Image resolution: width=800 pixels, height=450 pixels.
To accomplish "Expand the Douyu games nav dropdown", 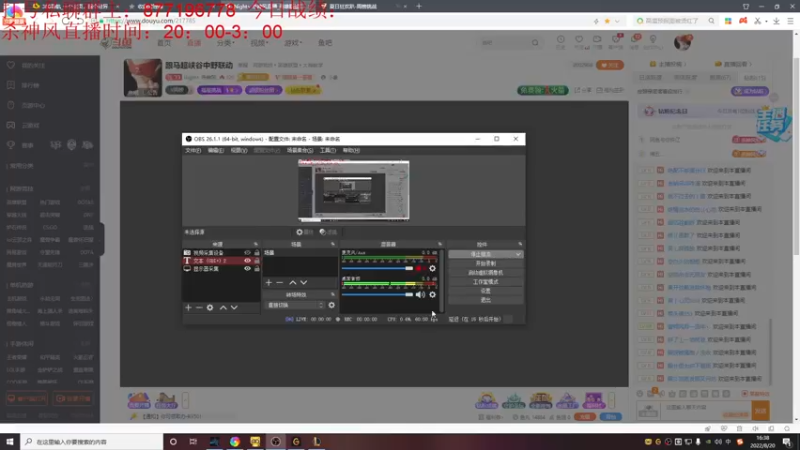I will [x=293, y=43].
